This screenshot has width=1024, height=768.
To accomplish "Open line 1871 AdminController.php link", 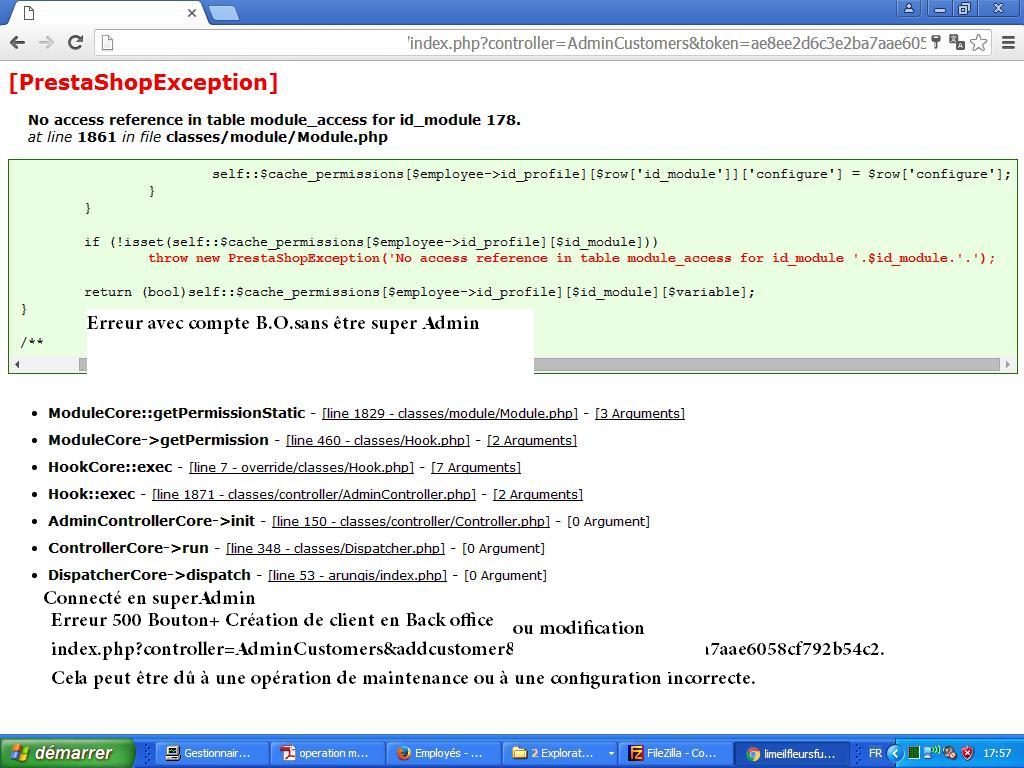I will click(x=313, y=494).
